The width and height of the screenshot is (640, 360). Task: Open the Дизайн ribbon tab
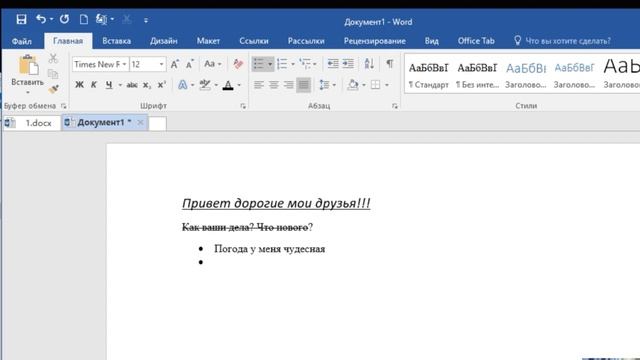[x=163, y=41]
